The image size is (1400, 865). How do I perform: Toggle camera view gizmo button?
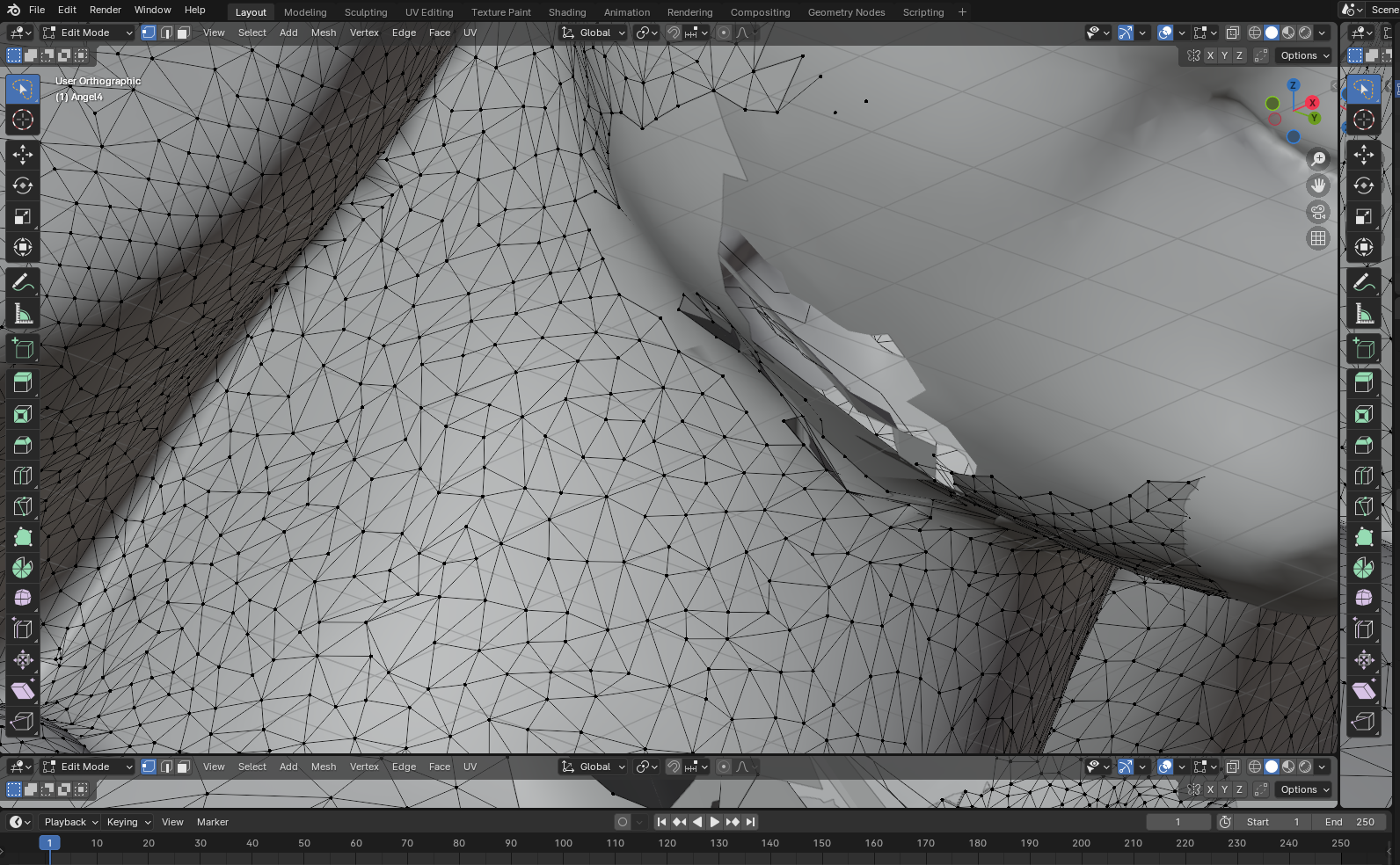[1318, 212]
